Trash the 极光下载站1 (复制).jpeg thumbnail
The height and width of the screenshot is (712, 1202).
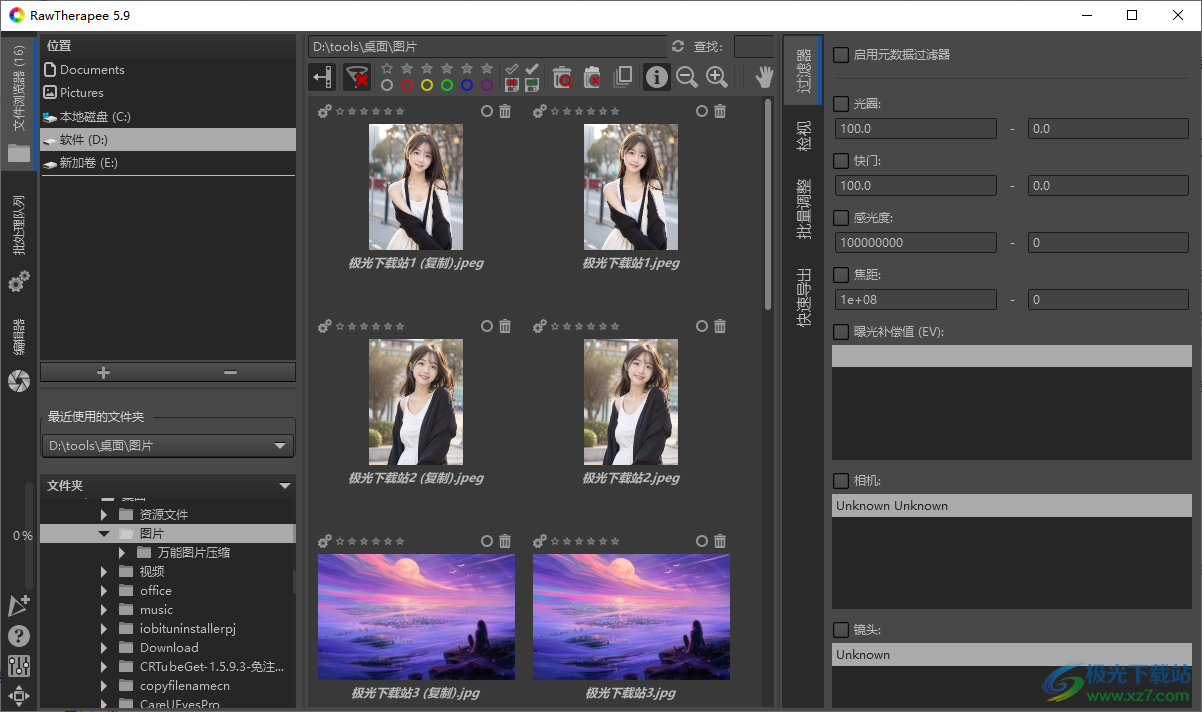(x=505, y=111)
